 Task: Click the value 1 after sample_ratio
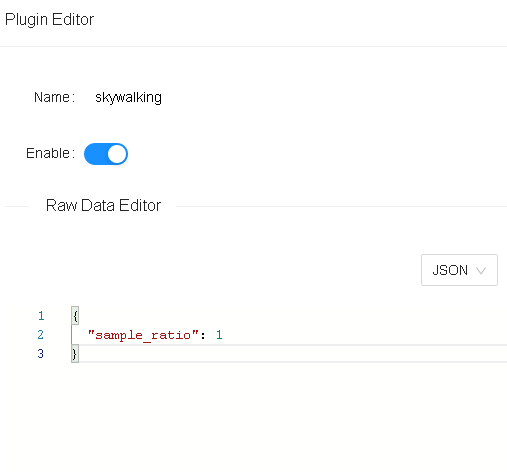219,334
